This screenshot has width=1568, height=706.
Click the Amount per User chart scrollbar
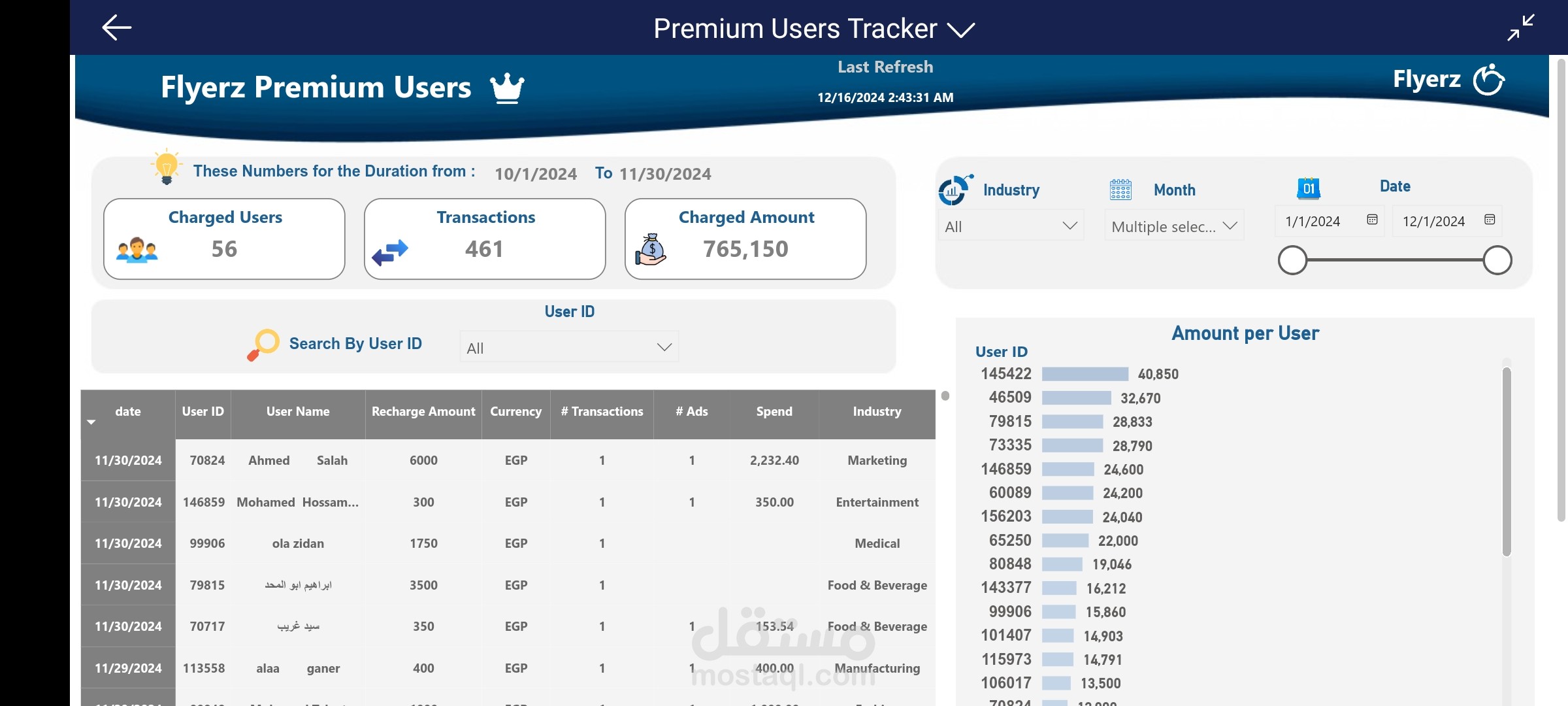tap(1507, 462)
